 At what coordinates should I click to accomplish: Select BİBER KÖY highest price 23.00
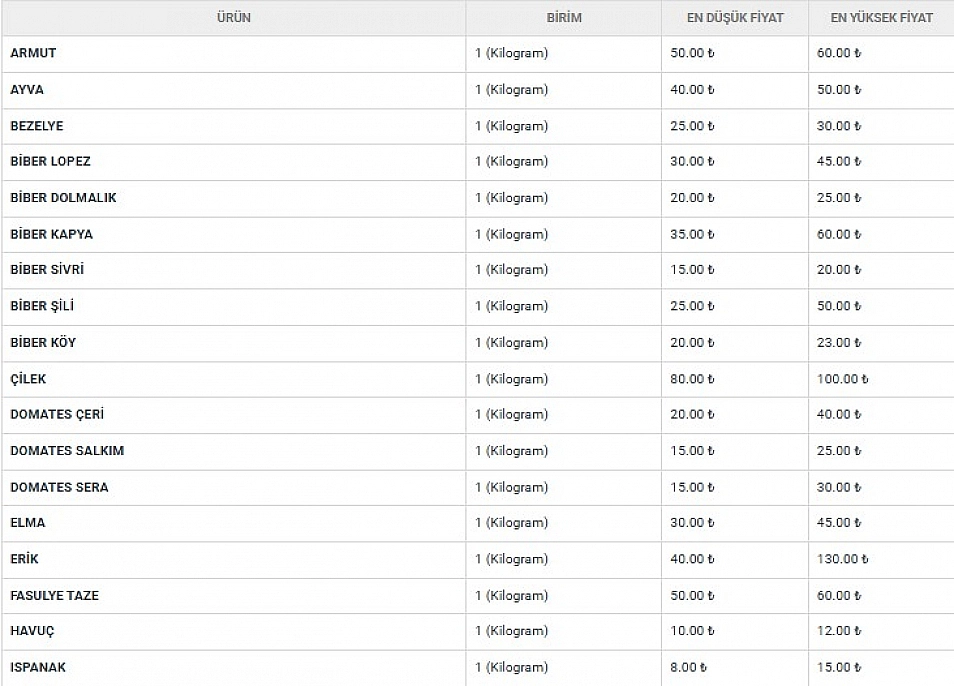click(x=838, y=343)
